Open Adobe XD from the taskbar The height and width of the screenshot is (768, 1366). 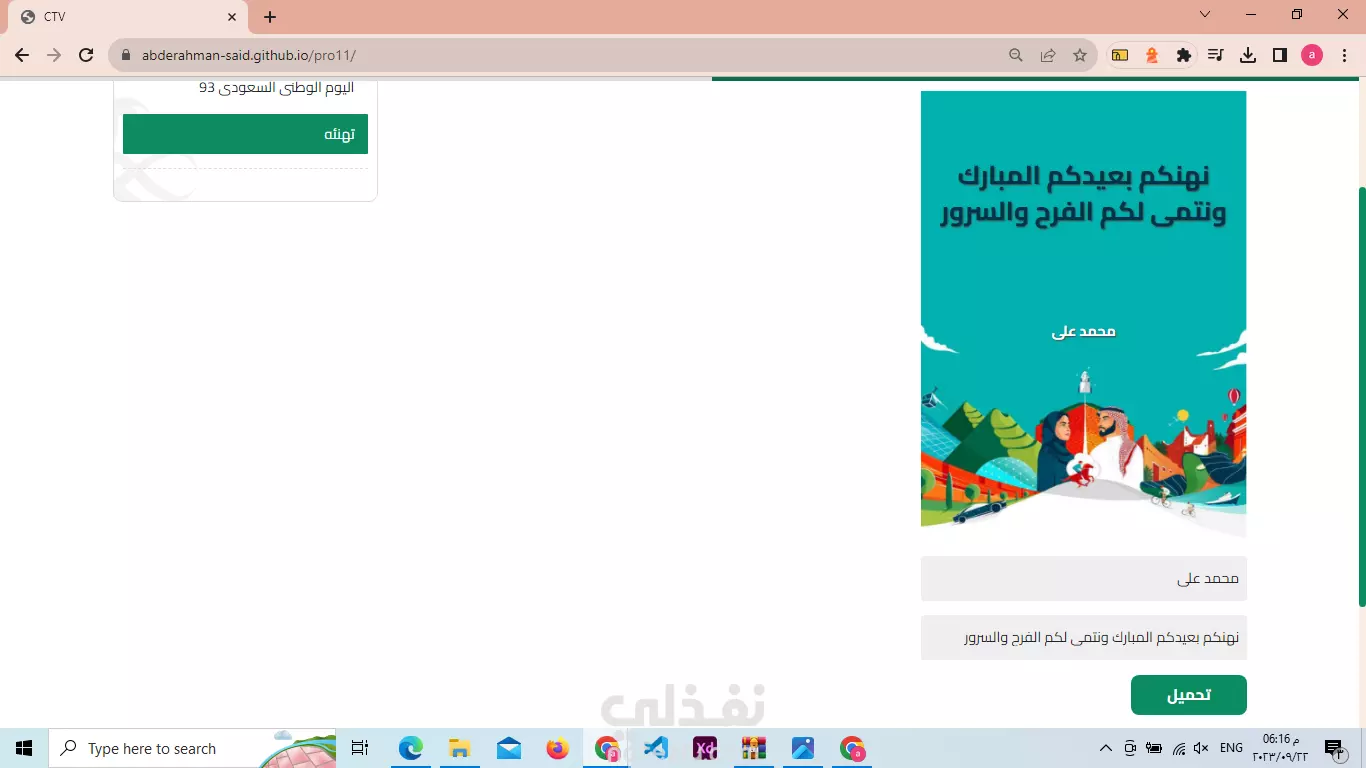tap(705, 748)
